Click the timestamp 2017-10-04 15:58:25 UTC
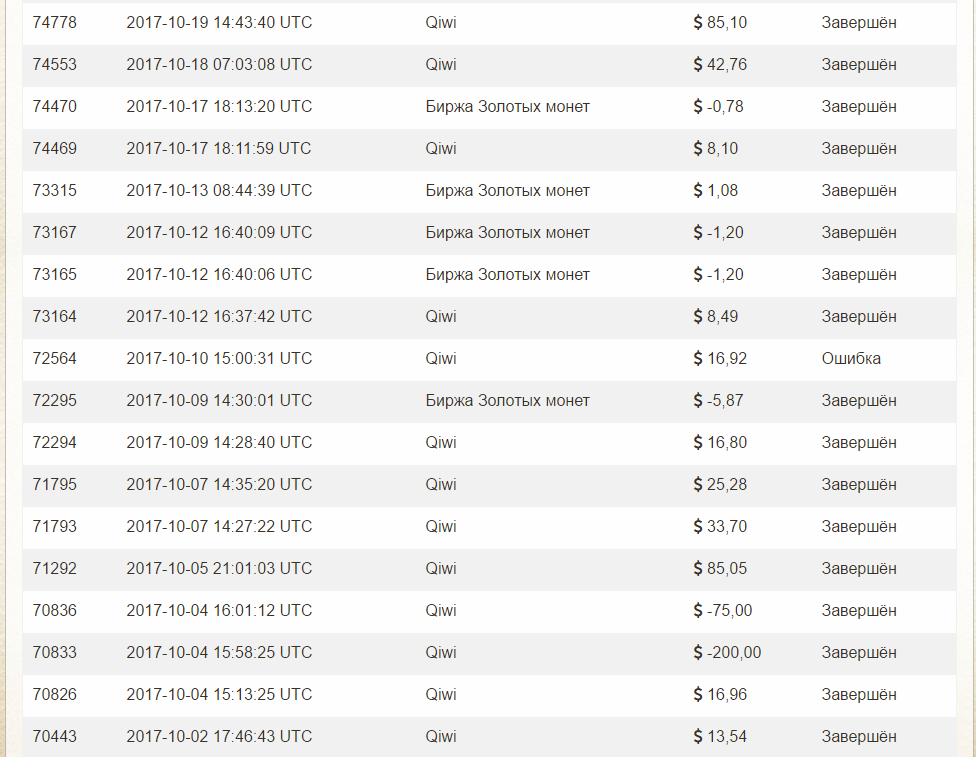 (219, 652)
